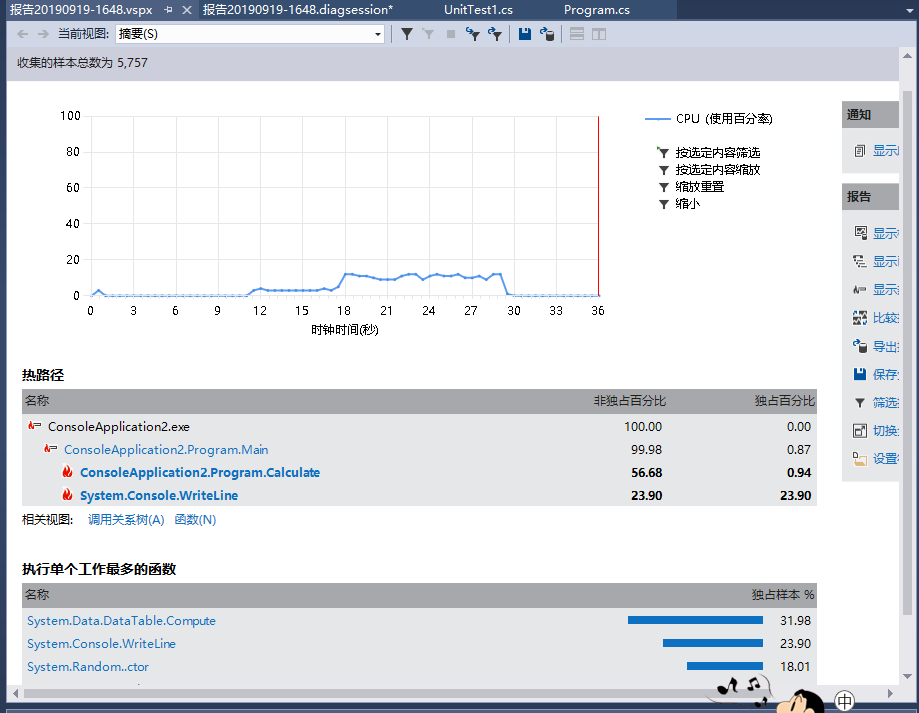The image size is (919, 713).
Task: Click flame icon beside Program.Calculate row
Action: point(67,472)
